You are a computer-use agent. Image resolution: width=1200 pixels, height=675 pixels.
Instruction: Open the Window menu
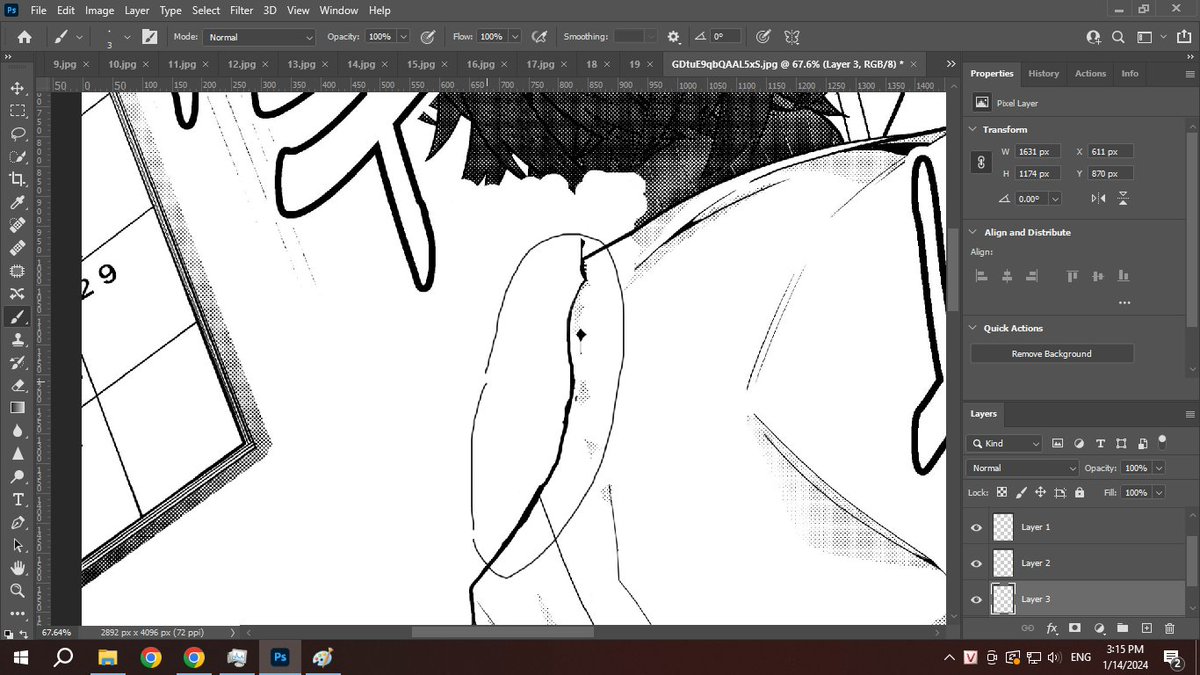click(x=339, y=10)
